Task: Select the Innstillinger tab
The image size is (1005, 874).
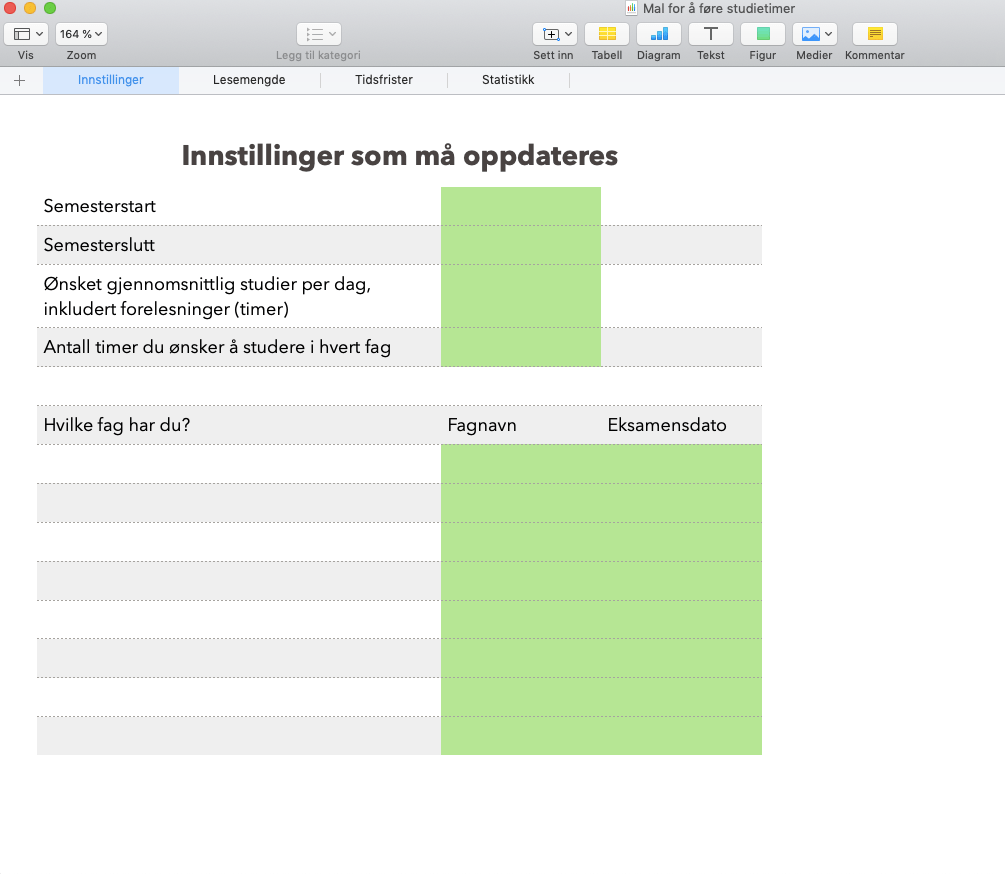Action: [111, 80]
